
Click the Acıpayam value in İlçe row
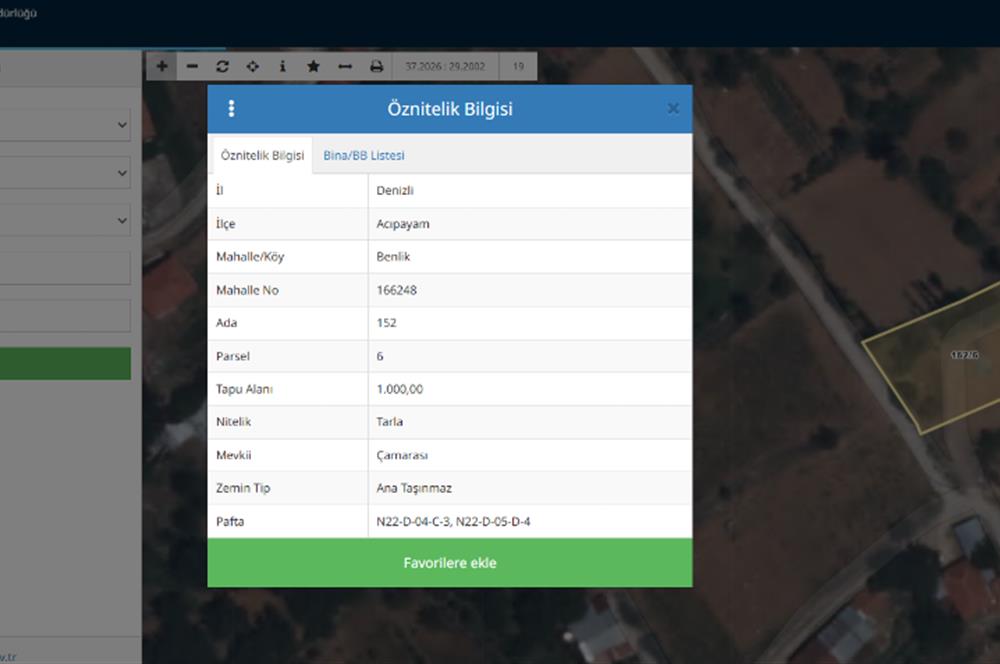[x=402, y=224]
